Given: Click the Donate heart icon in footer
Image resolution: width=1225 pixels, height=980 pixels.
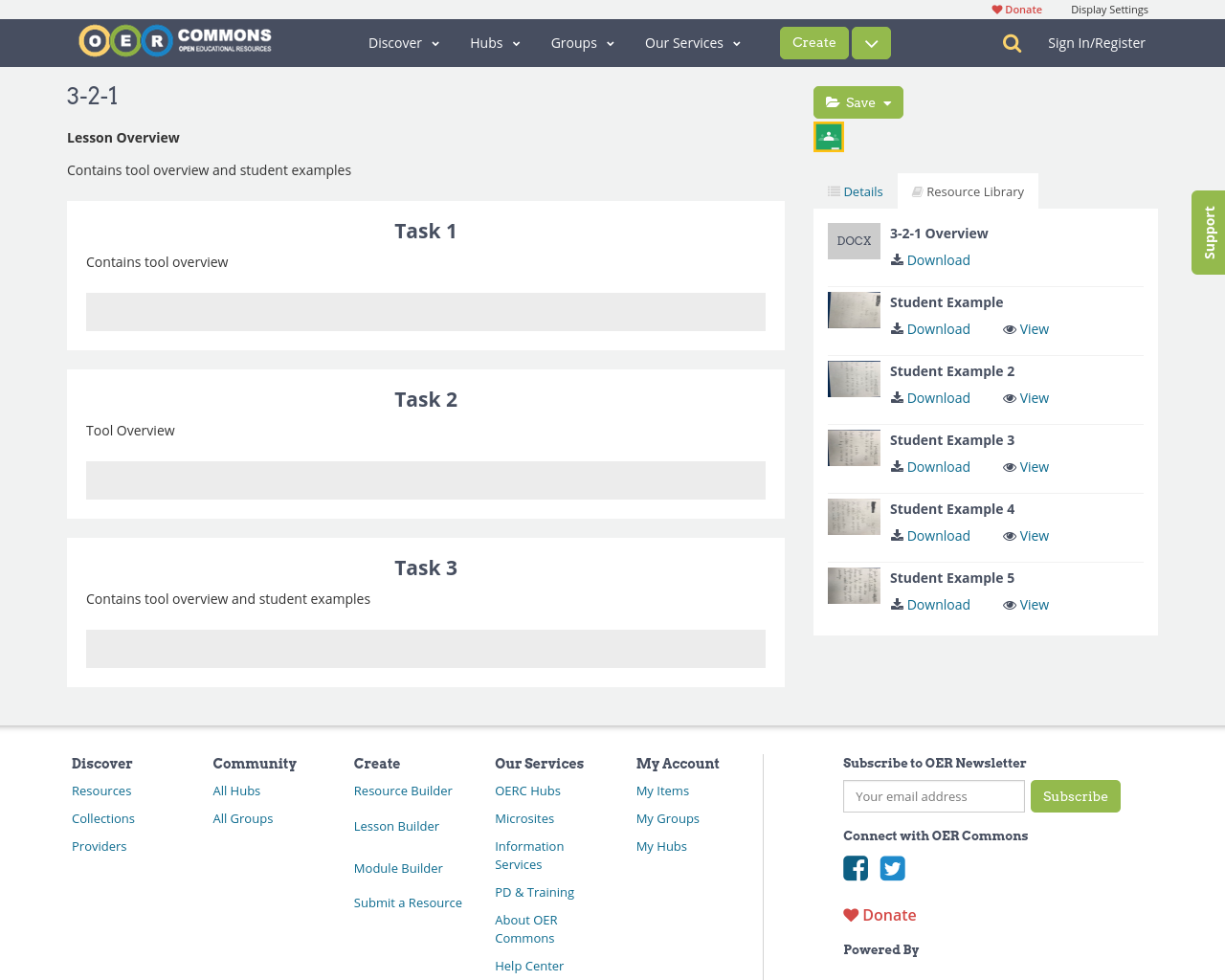Looking at the screenshot, I should (x=851, y=913).
